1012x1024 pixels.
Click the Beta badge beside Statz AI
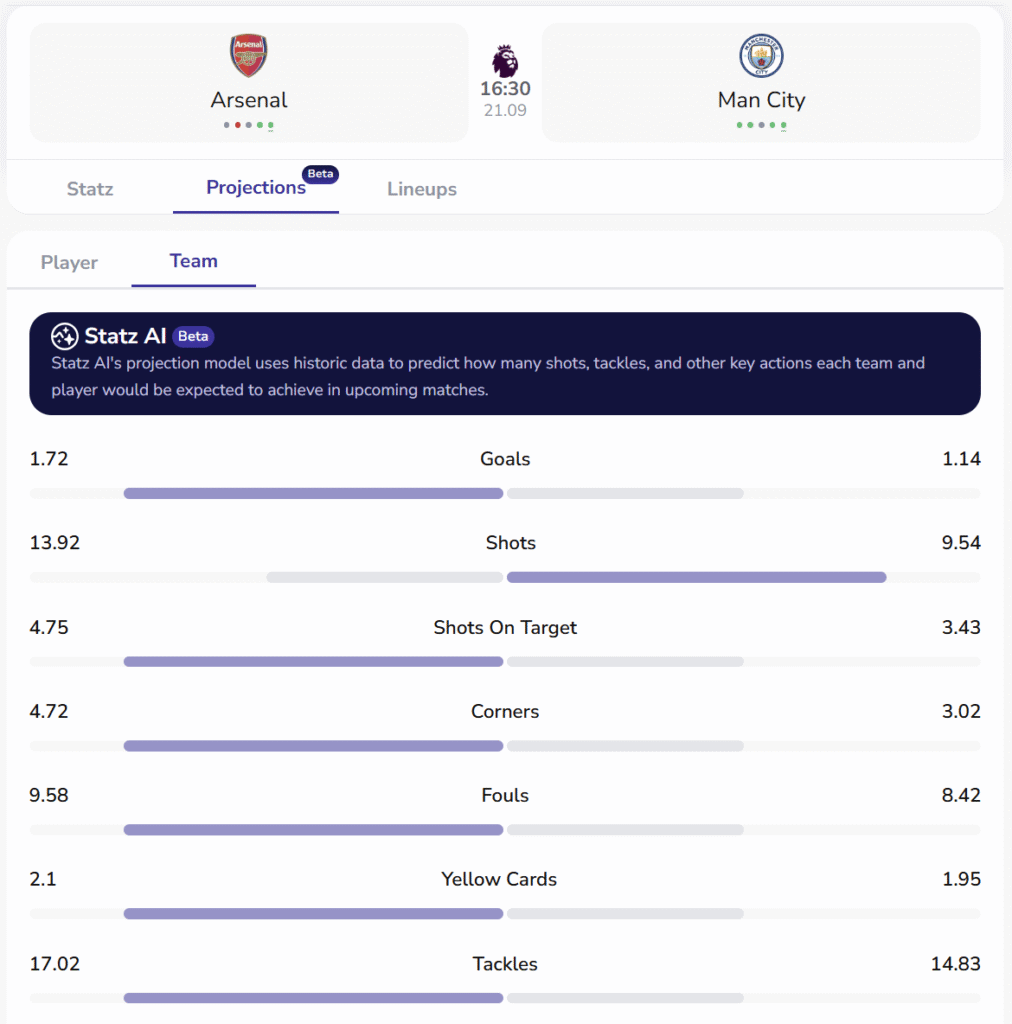[x=193, y=337]
